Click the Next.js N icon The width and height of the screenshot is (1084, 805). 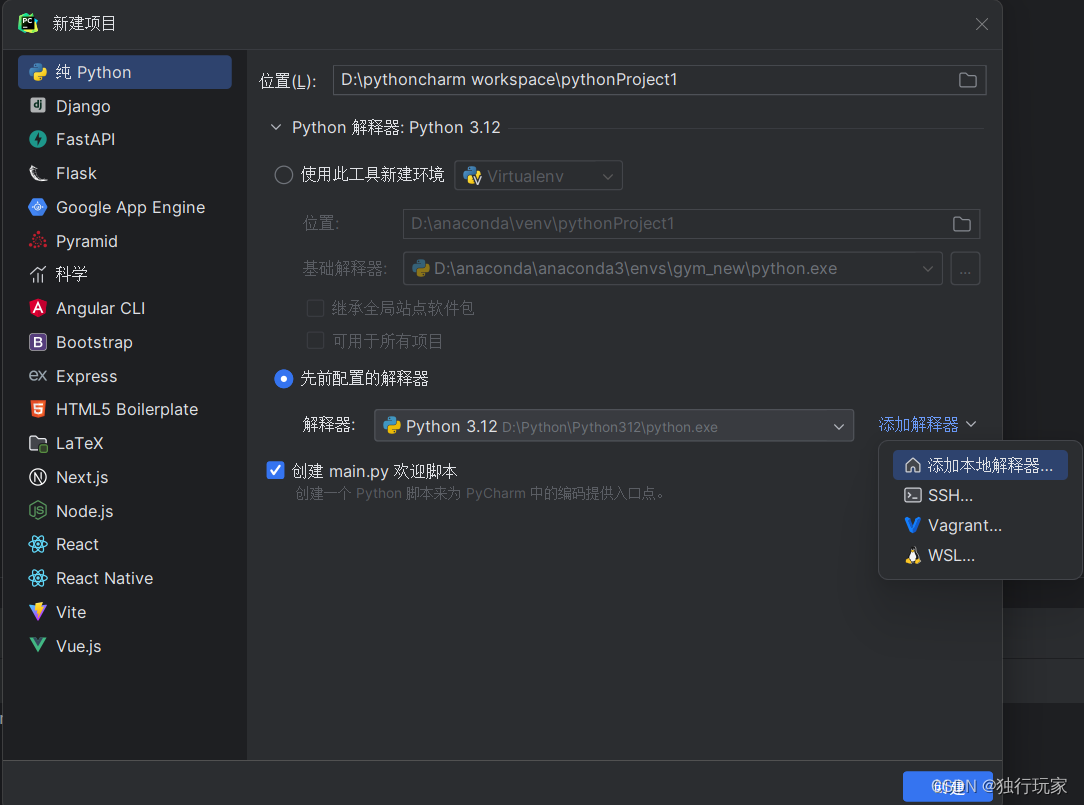click(38, 477)
